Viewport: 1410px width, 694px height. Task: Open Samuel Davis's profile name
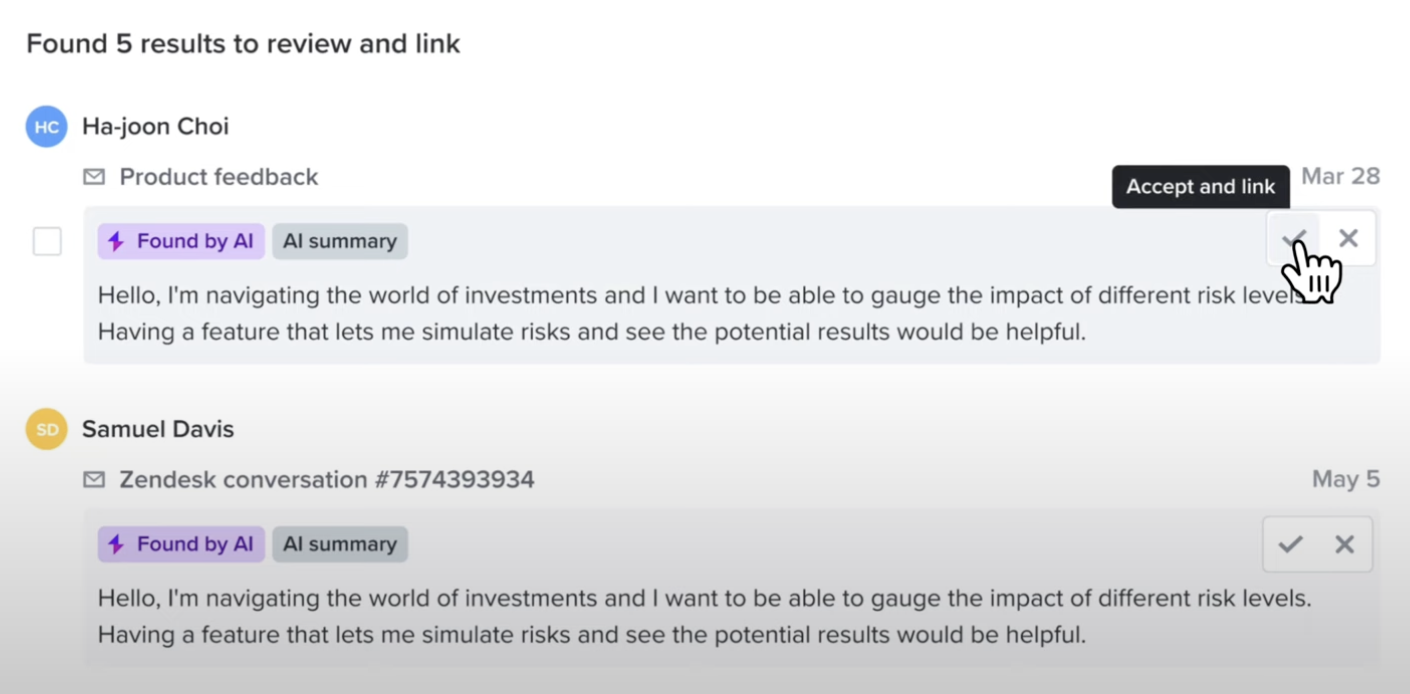pos(158,430)
